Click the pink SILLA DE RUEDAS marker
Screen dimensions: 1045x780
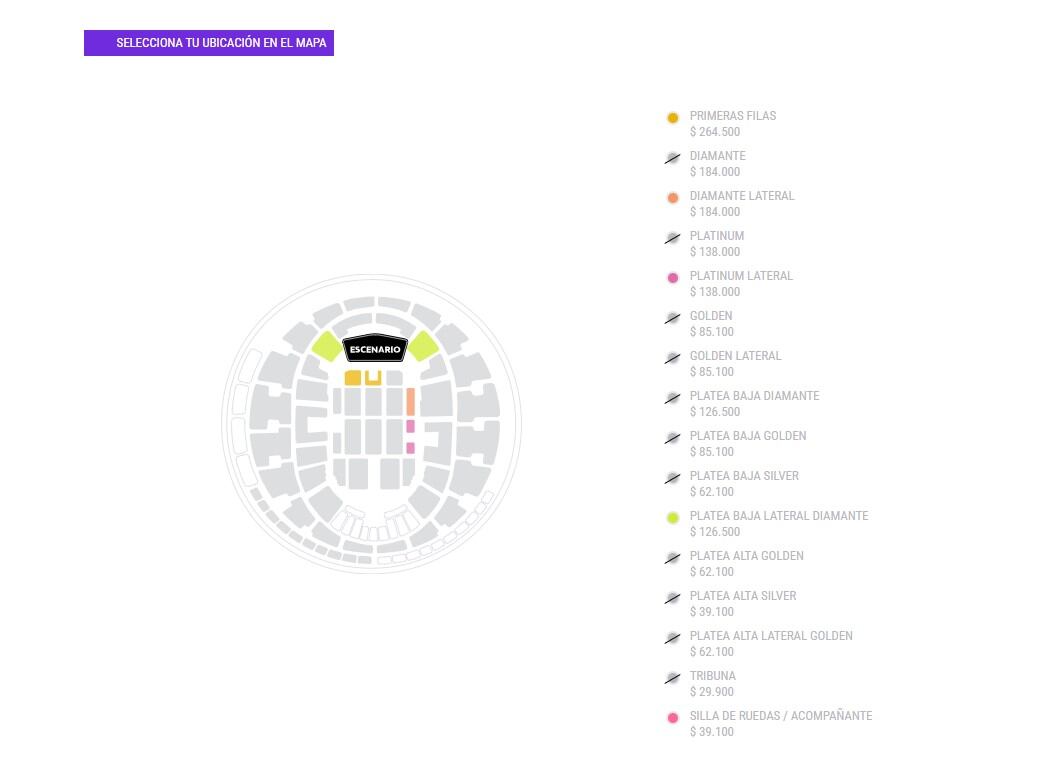[673, 717]
